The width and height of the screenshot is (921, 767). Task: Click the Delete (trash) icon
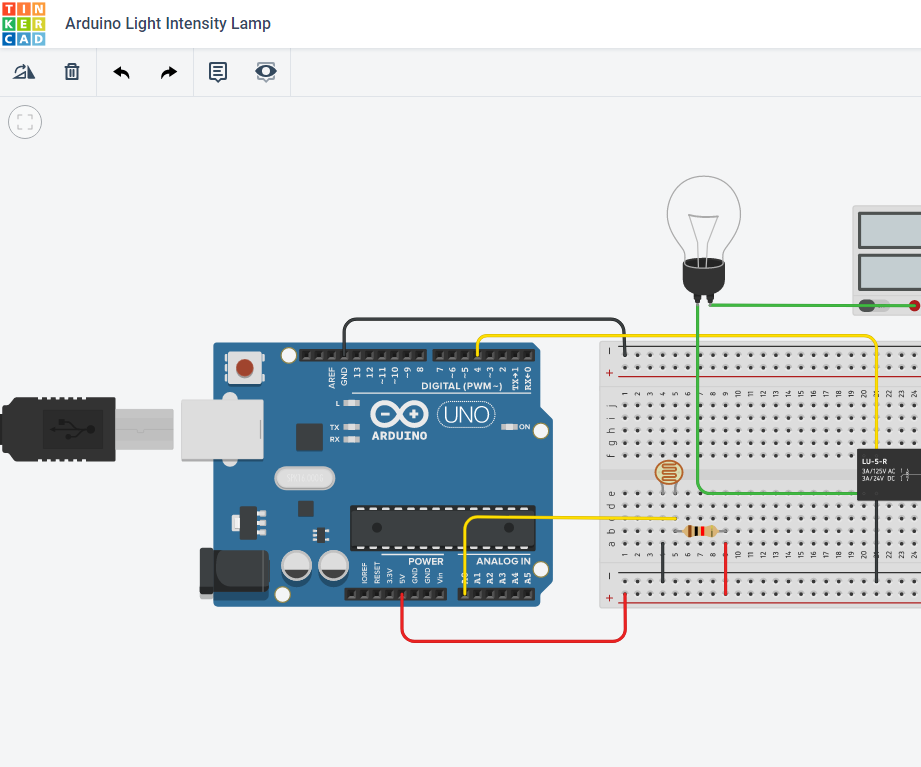71,71
